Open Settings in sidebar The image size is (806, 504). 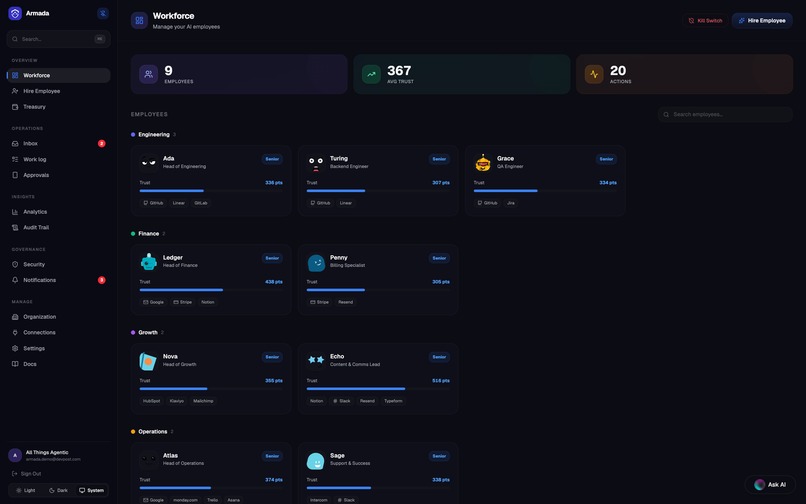pos(59,349)
